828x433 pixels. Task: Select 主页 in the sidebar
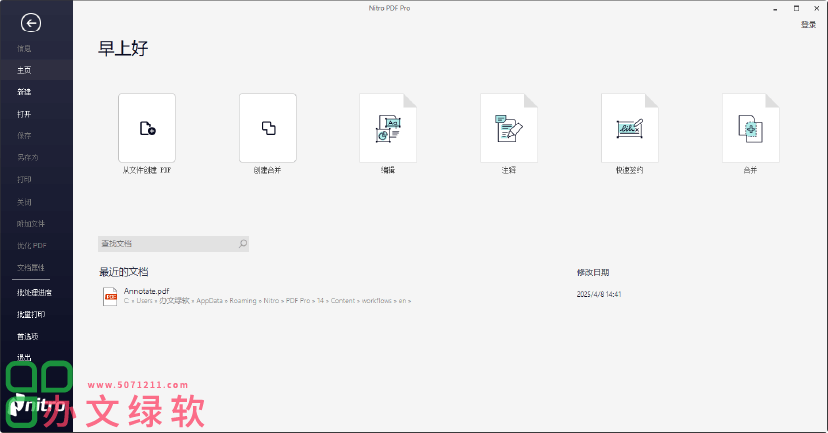point(24,70)
